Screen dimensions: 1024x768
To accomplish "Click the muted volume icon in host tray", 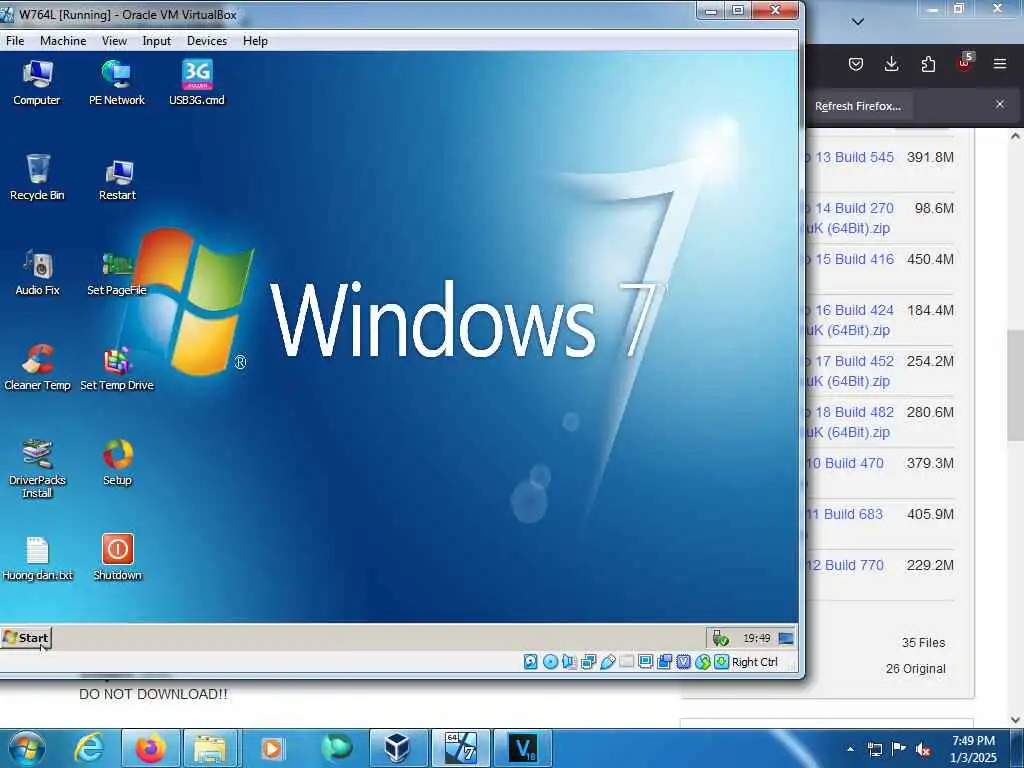I will click(923, 749).
